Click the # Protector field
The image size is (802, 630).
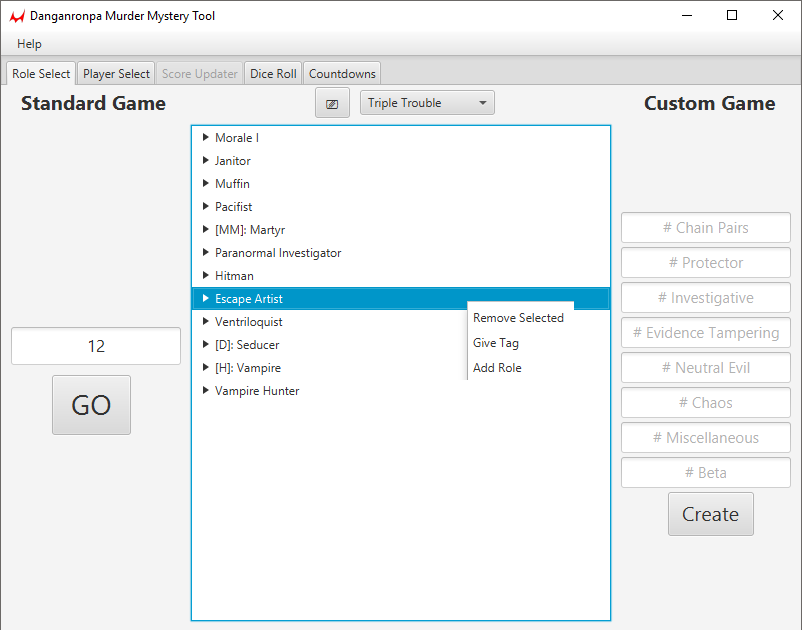pos(706,263)
